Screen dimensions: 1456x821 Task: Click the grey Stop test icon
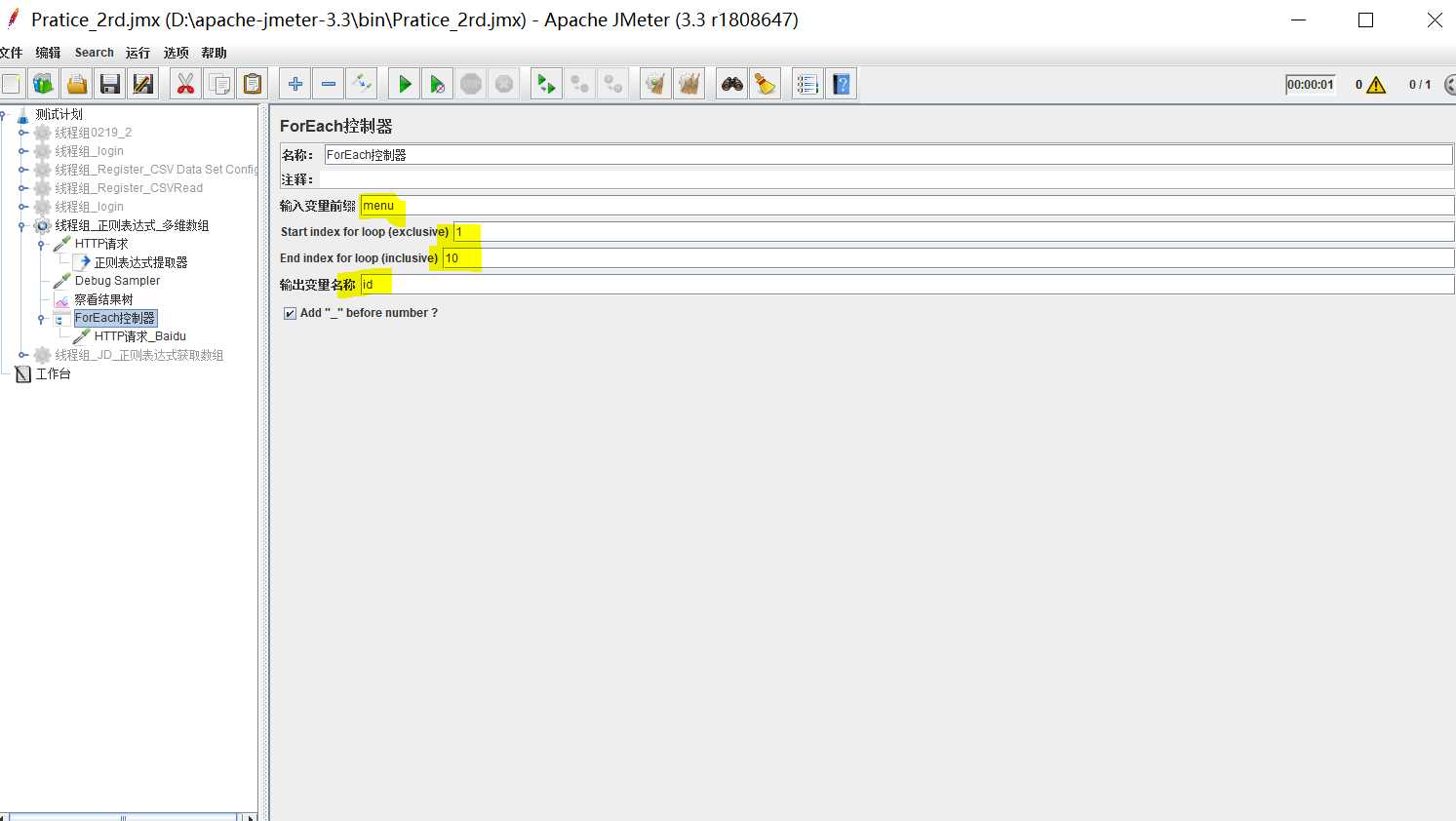tap(471, 85)
